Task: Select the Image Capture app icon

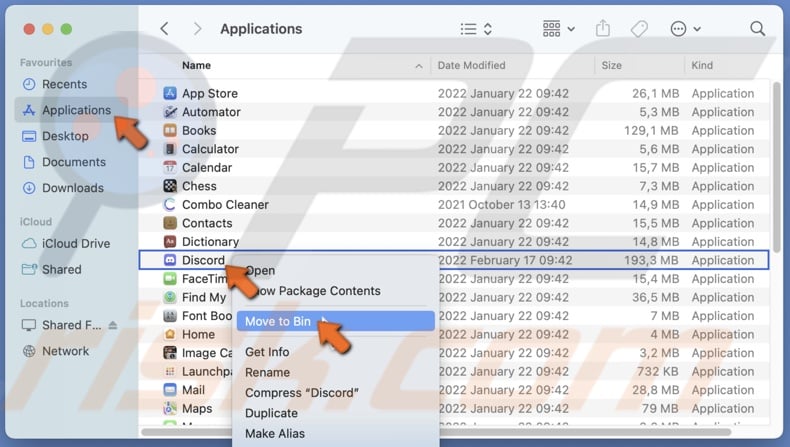Action: point(170,353)
